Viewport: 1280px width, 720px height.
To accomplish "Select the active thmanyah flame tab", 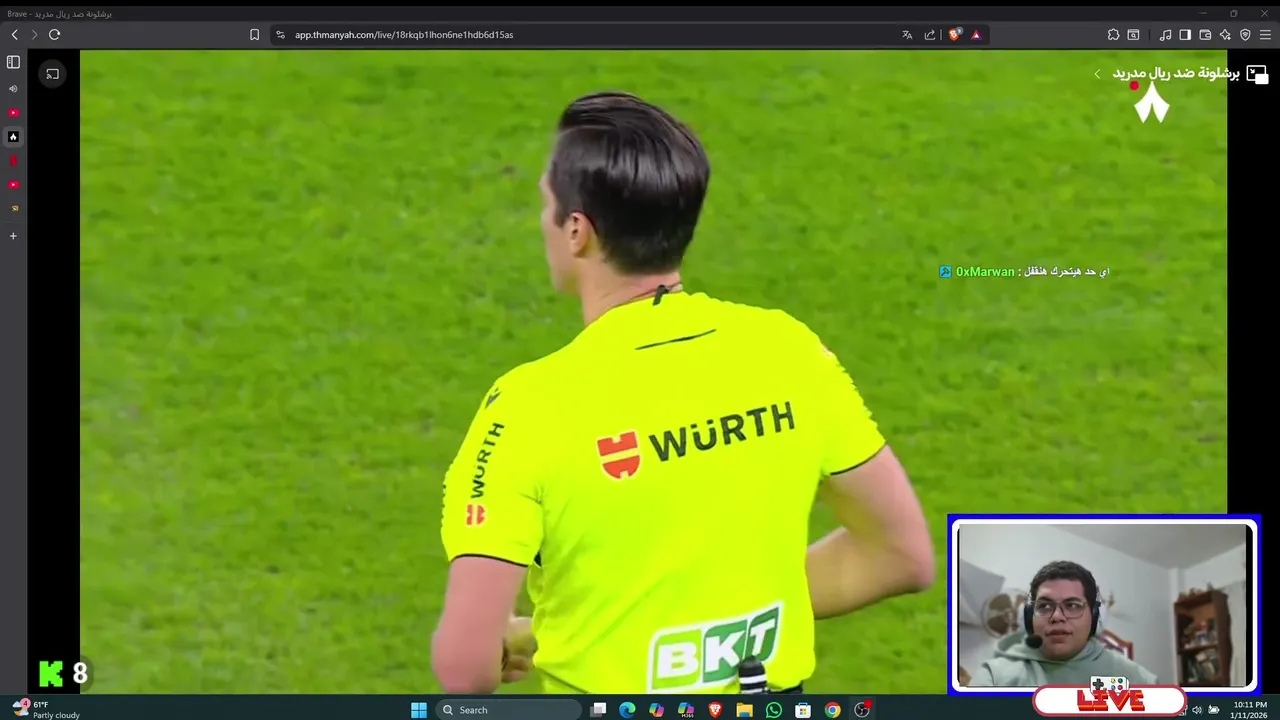I will pos(13,136).
